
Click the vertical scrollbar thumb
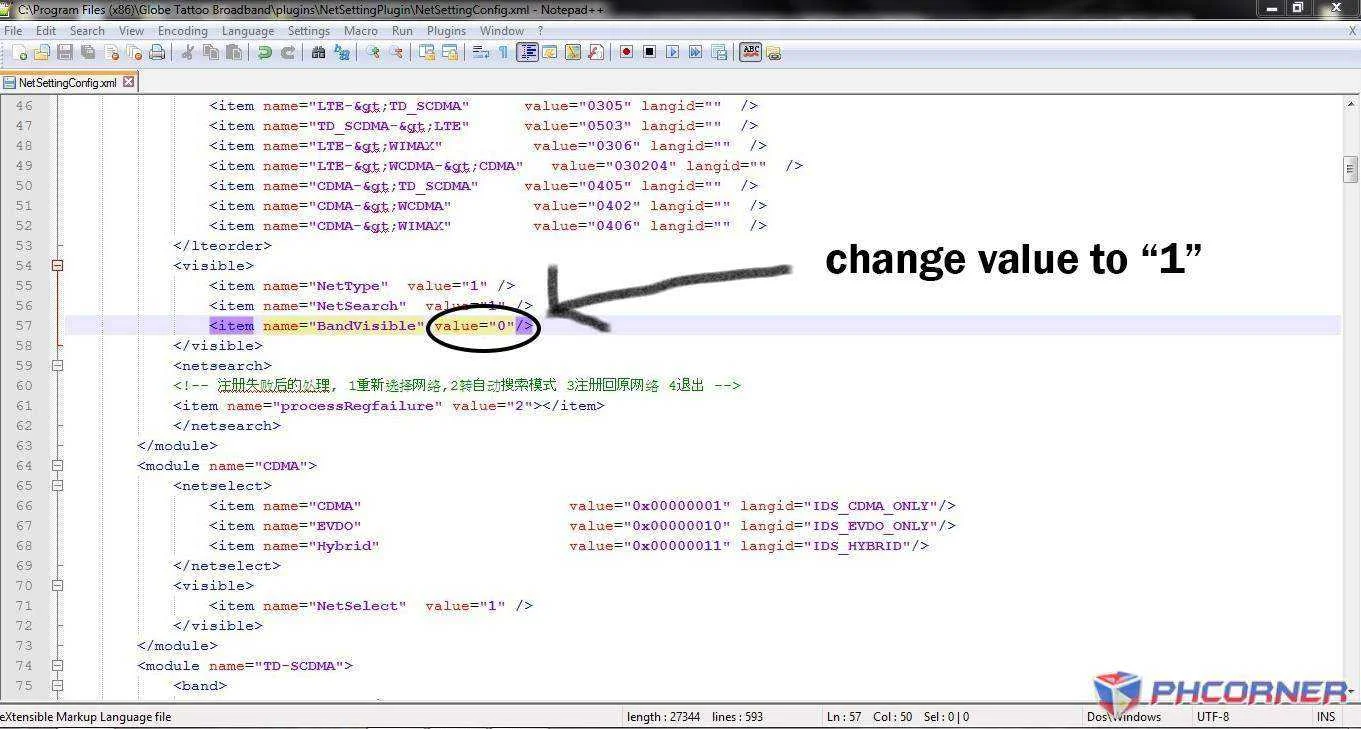tap(1350, 169)
